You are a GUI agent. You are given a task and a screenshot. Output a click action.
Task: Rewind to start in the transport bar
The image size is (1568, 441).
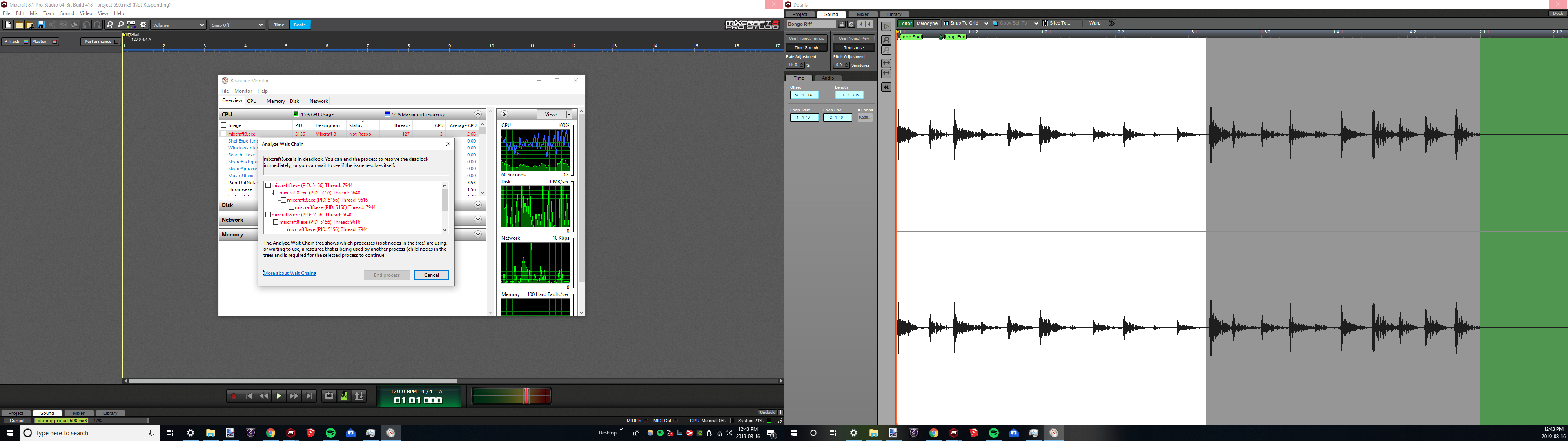click(249, 396)
